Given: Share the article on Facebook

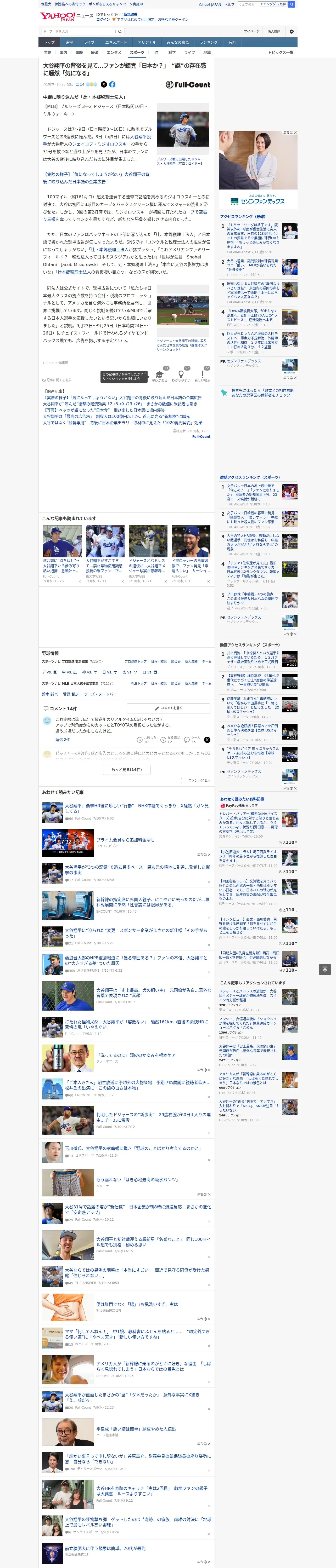Looking at the screenshot, I should [x=112, y=85].
